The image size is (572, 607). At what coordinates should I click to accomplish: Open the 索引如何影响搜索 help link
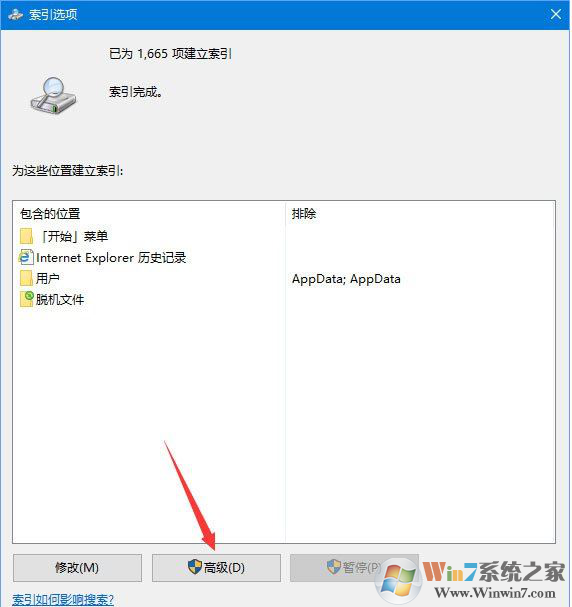(63, 599)
